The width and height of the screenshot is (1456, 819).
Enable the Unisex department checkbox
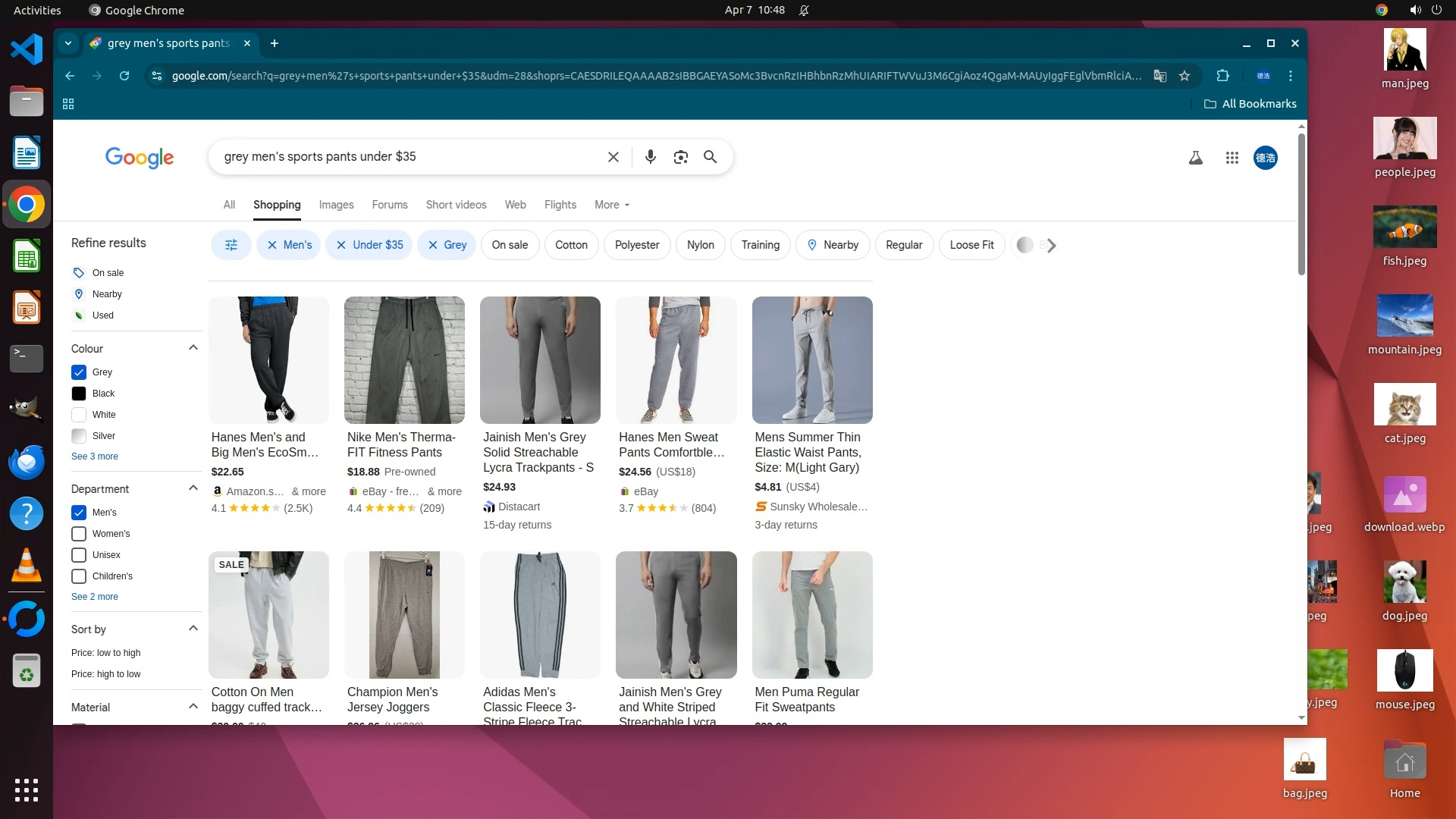pos(79,555)
